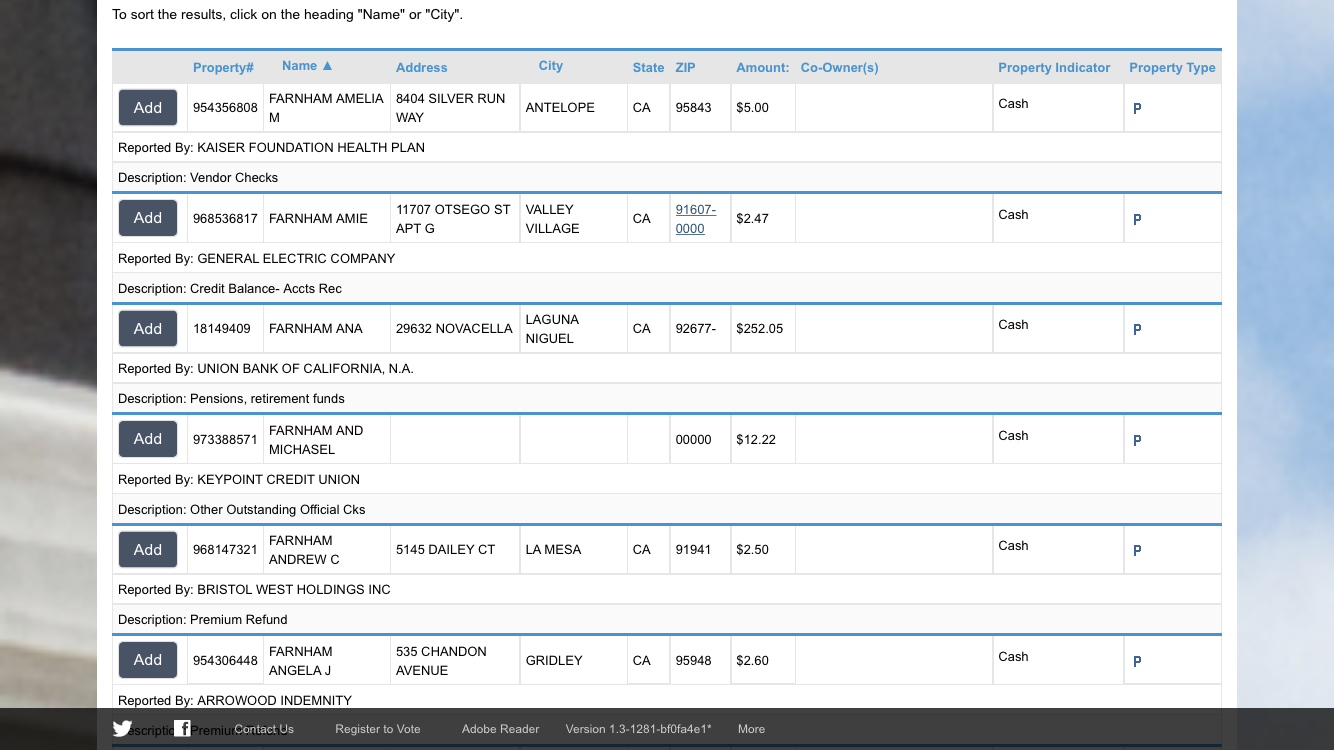Click address 535 CHANDON AVENUE
This screenshot has height=750, width=1334.
[x=440, y=661]
